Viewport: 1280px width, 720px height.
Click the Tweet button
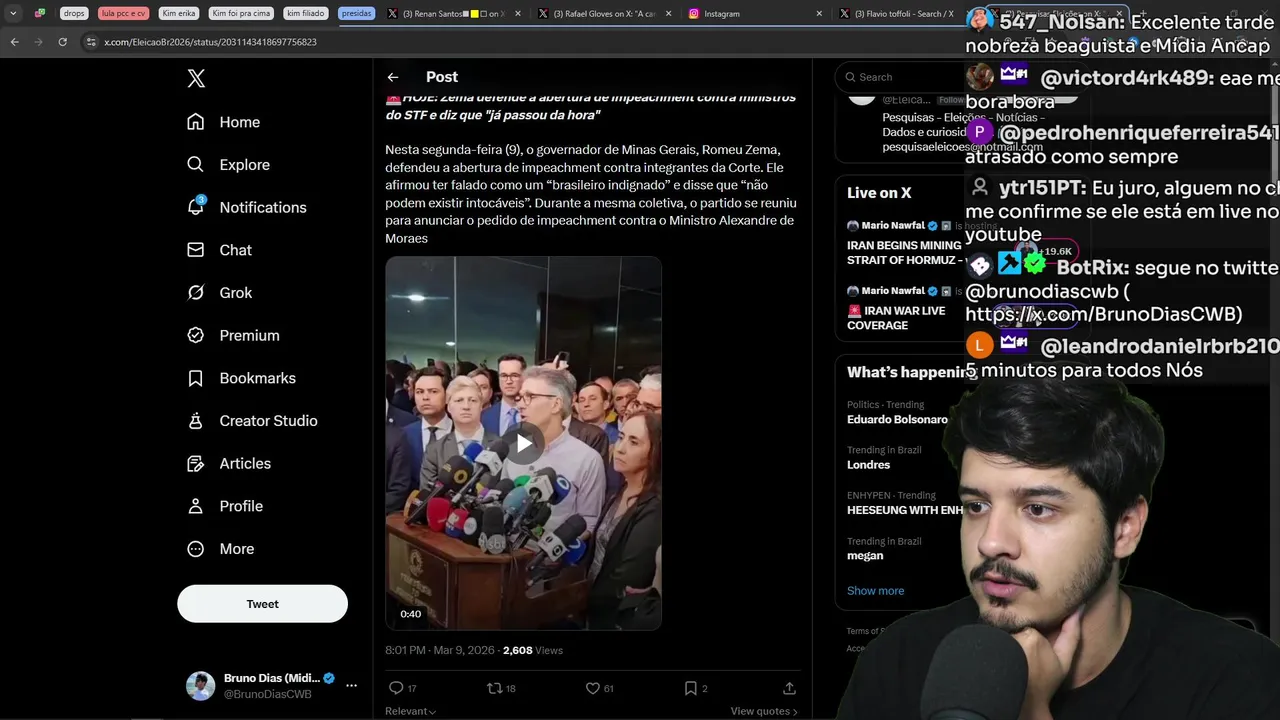tap(262, 604)
